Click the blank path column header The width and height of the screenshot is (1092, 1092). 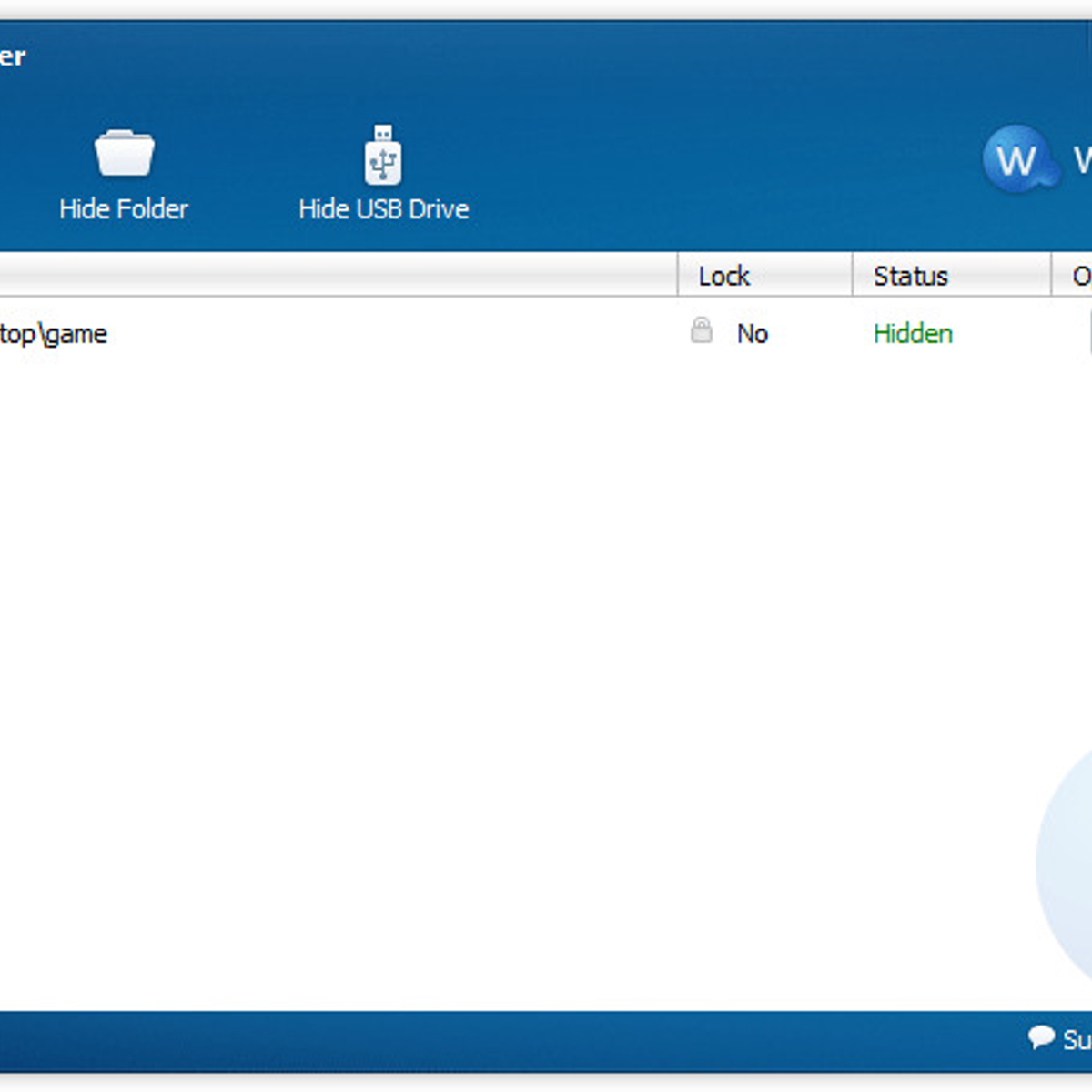pos(337,276)
